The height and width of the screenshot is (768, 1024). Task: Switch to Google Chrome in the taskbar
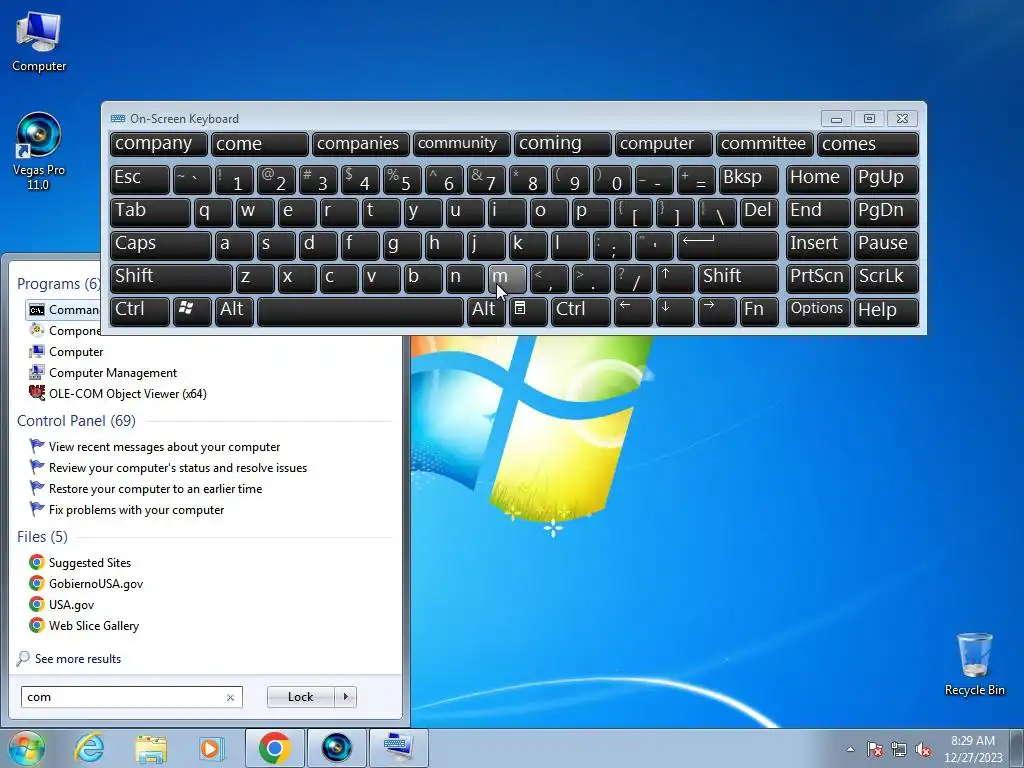[274, 748]
